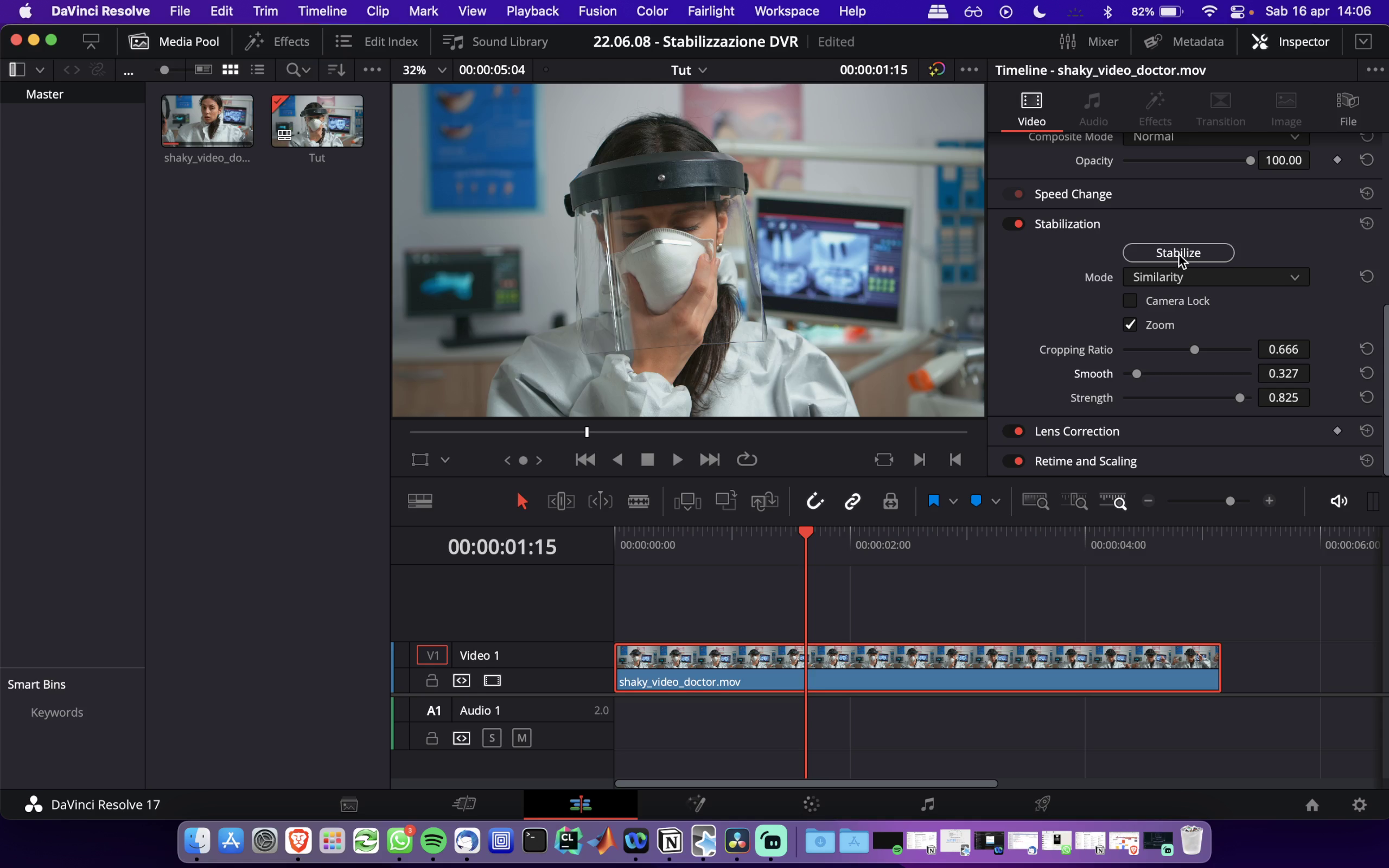Open the viewer transform overlay dropdown
The image size is (1389, 868).
445,460
